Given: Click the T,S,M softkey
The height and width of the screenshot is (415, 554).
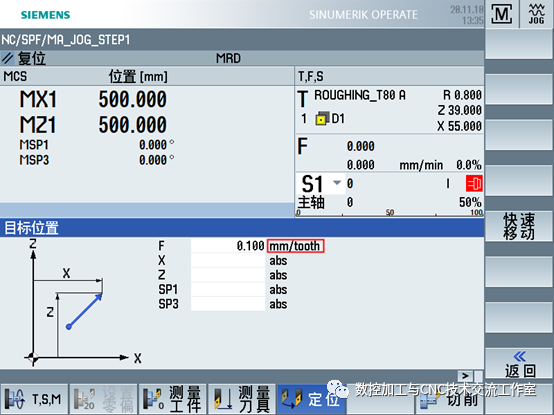Looking at the screenshot, I should tap(34, 399).
